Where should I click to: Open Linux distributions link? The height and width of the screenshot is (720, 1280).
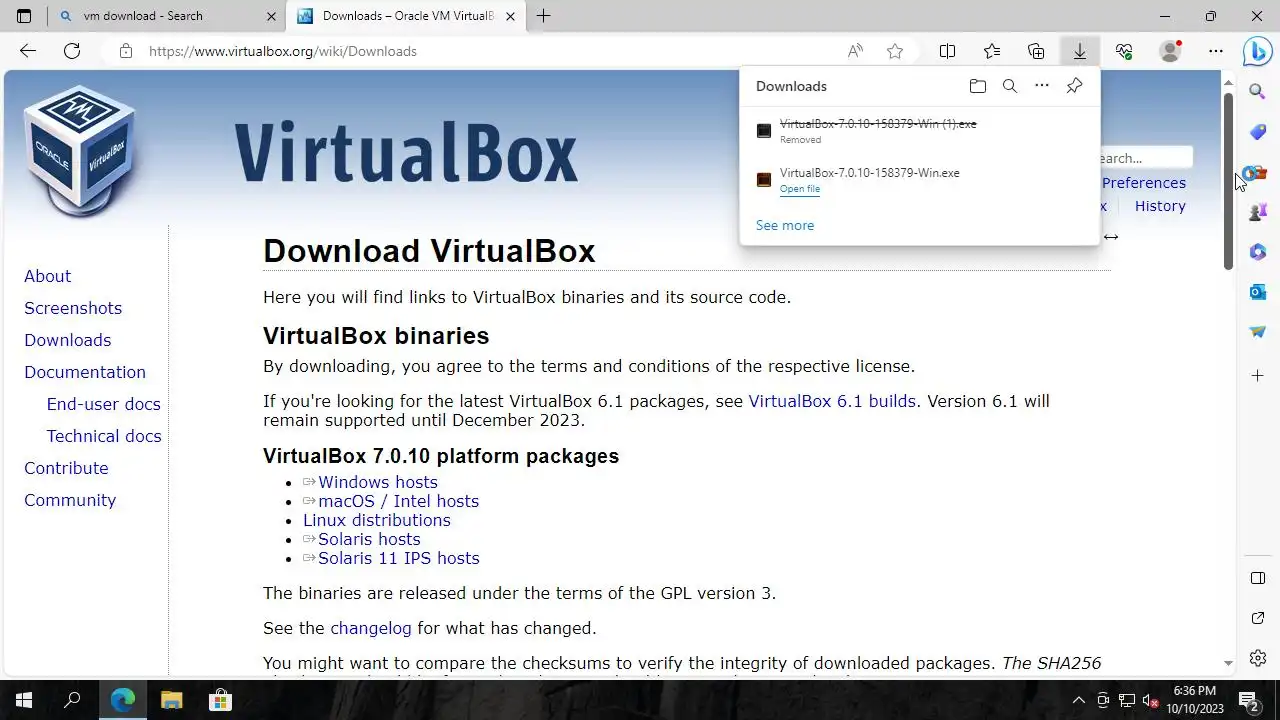[377, 520]
